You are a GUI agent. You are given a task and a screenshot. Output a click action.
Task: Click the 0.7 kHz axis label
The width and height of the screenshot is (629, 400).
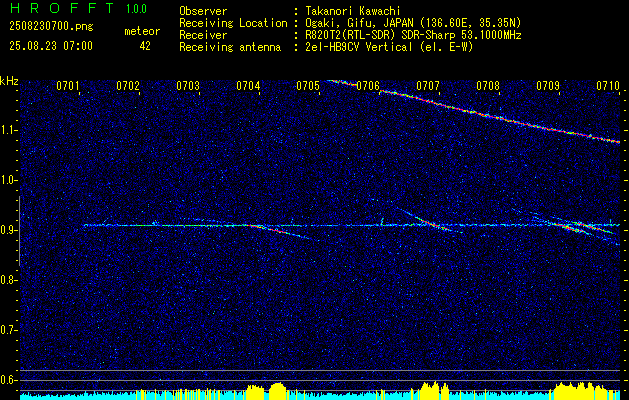coord(8,330)
